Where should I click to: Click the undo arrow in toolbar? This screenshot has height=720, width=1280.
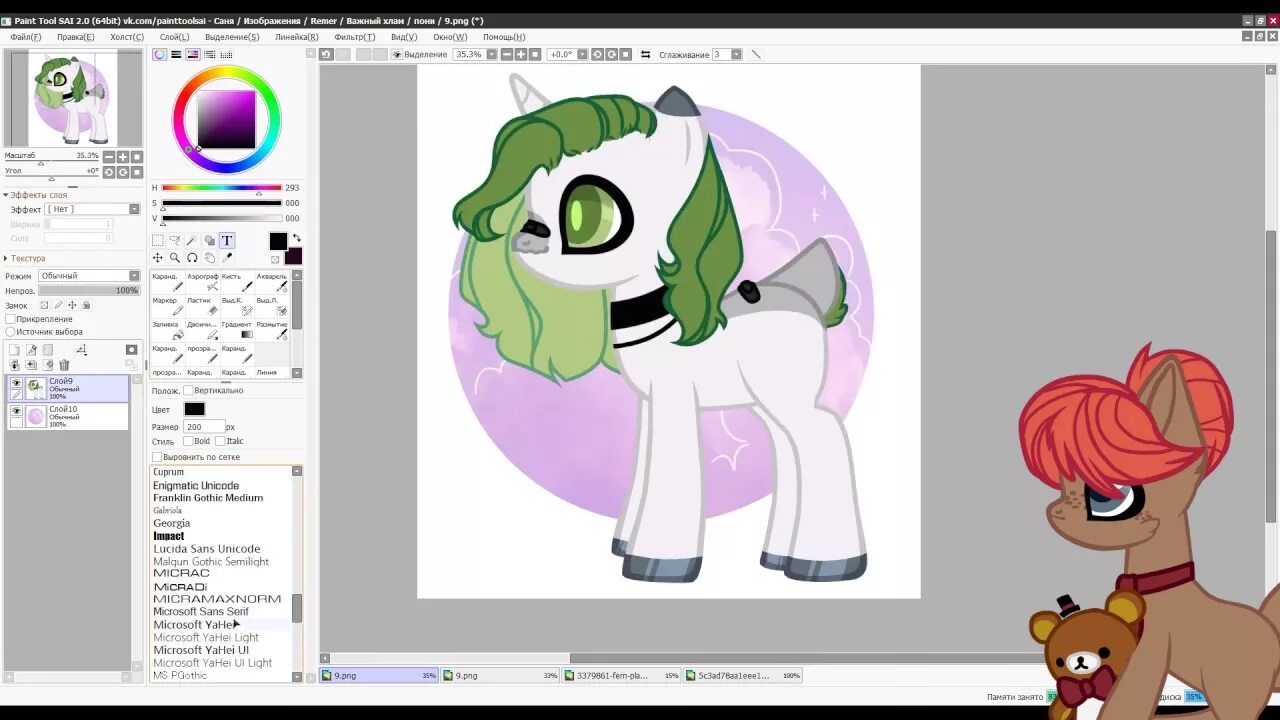(x=326, y=54)
